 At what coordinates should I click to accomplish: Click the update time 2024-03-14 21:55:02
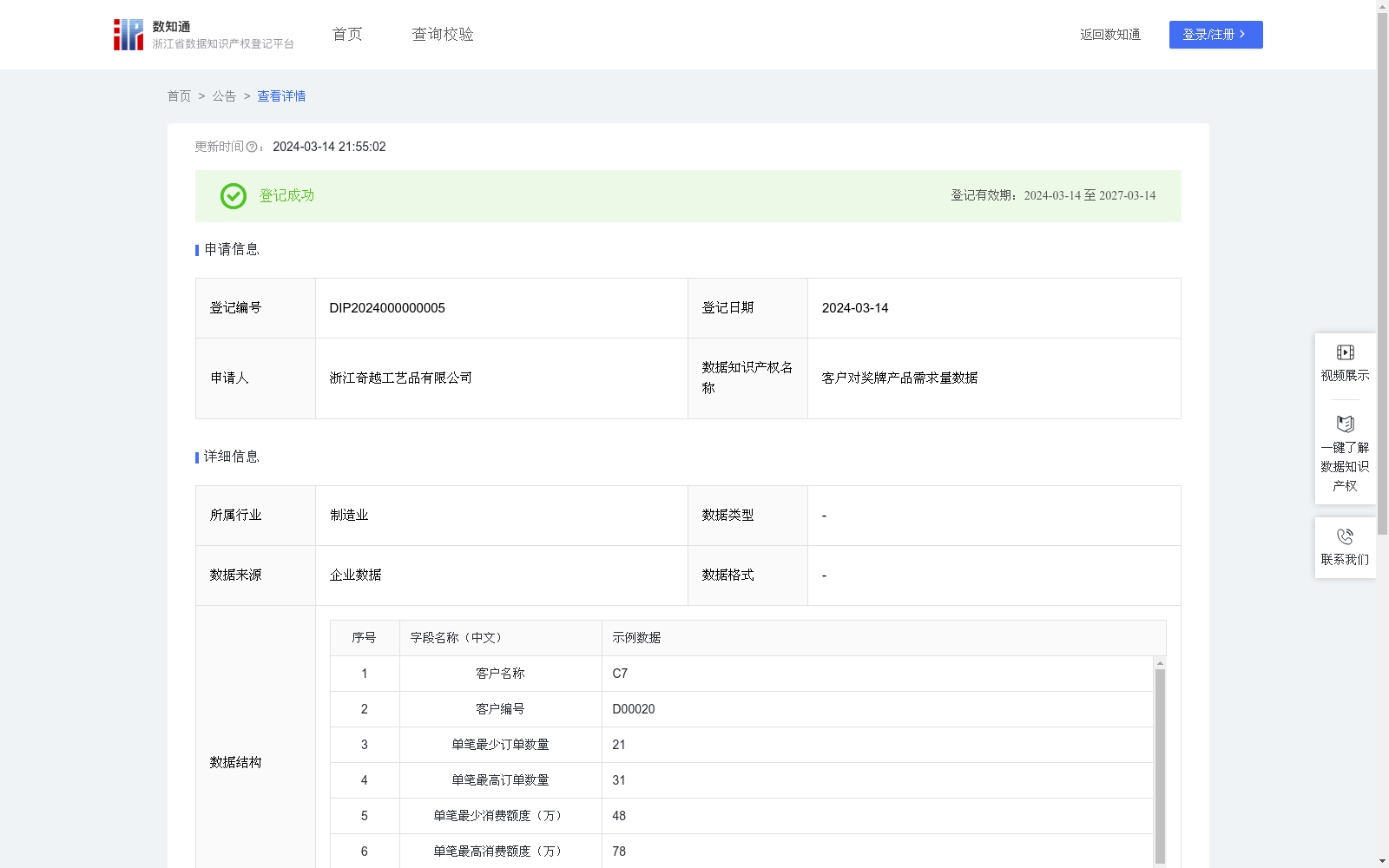(329, 148)
